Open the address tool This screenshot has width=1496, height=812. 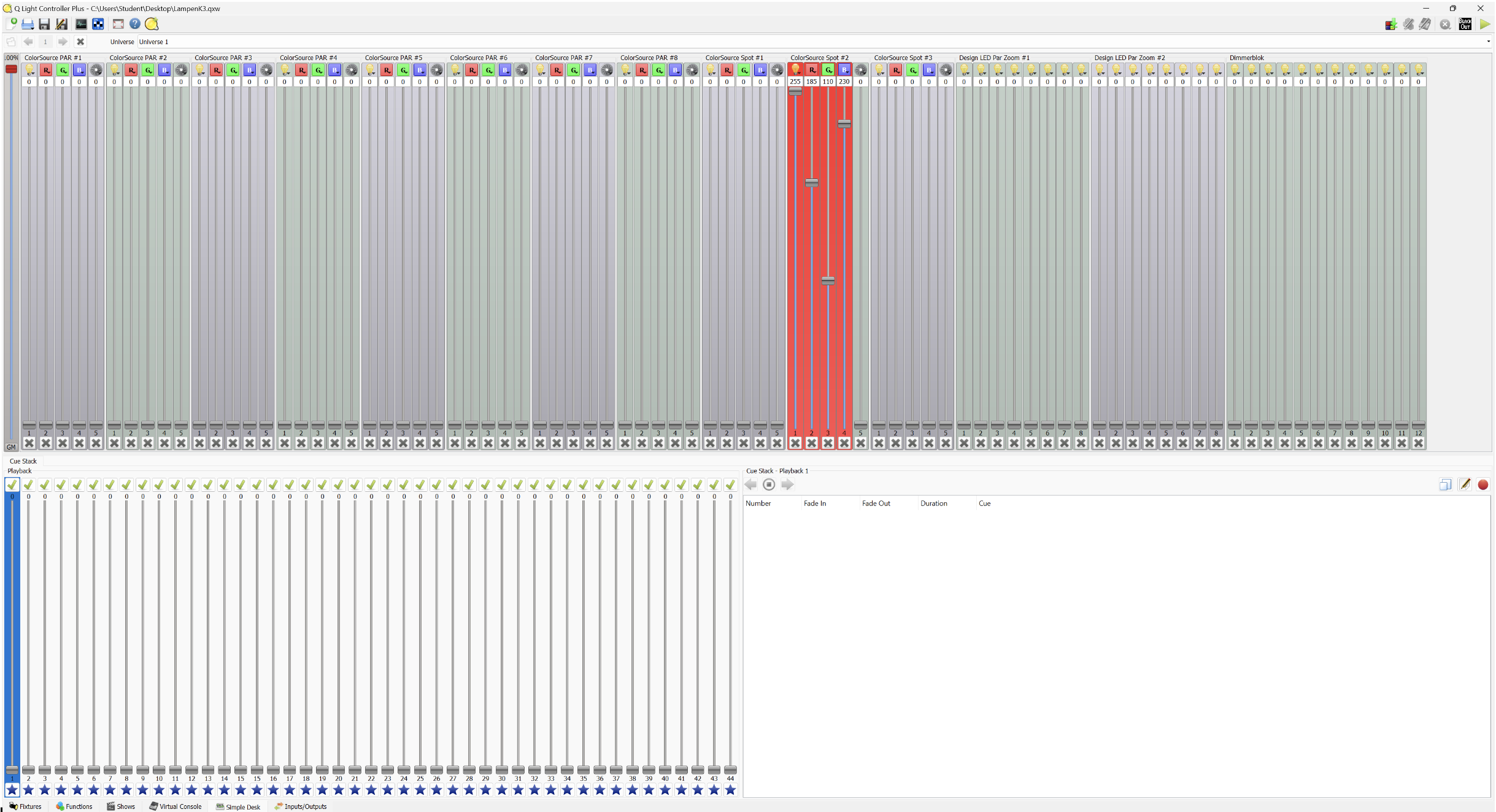[98, 24]
